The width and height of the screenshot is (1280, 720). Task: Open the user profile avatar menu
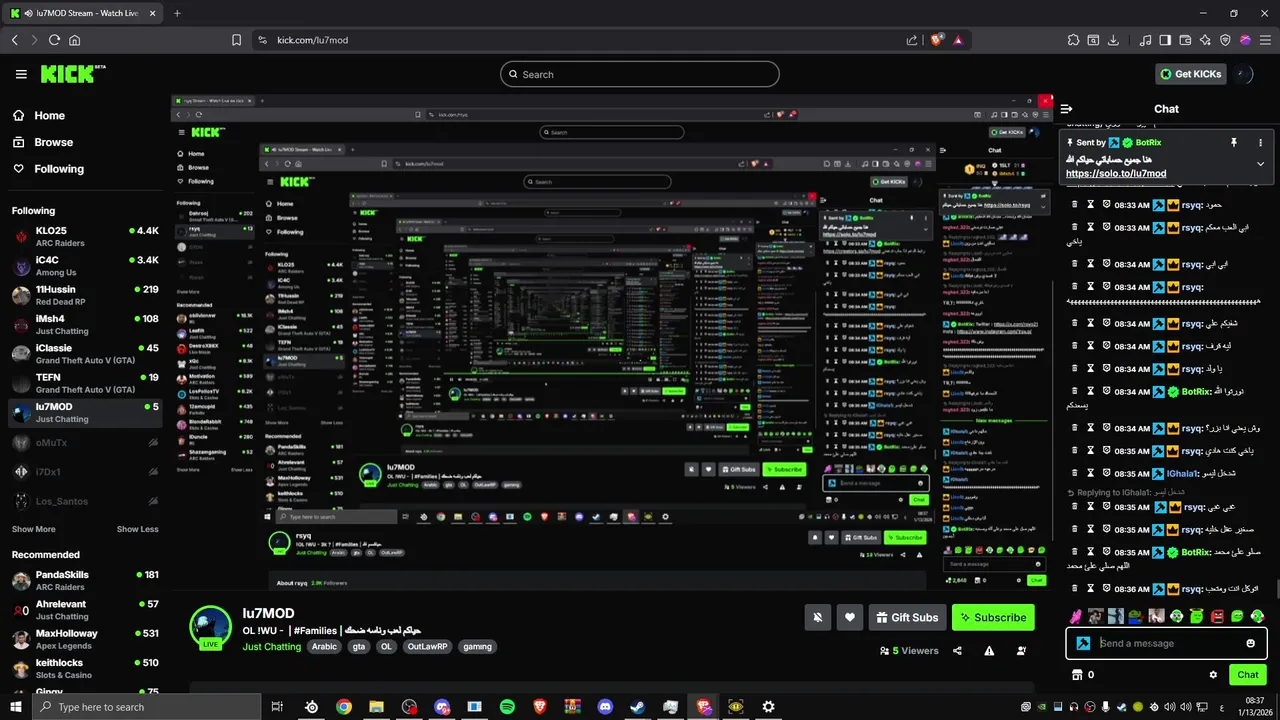(1245, 74)
